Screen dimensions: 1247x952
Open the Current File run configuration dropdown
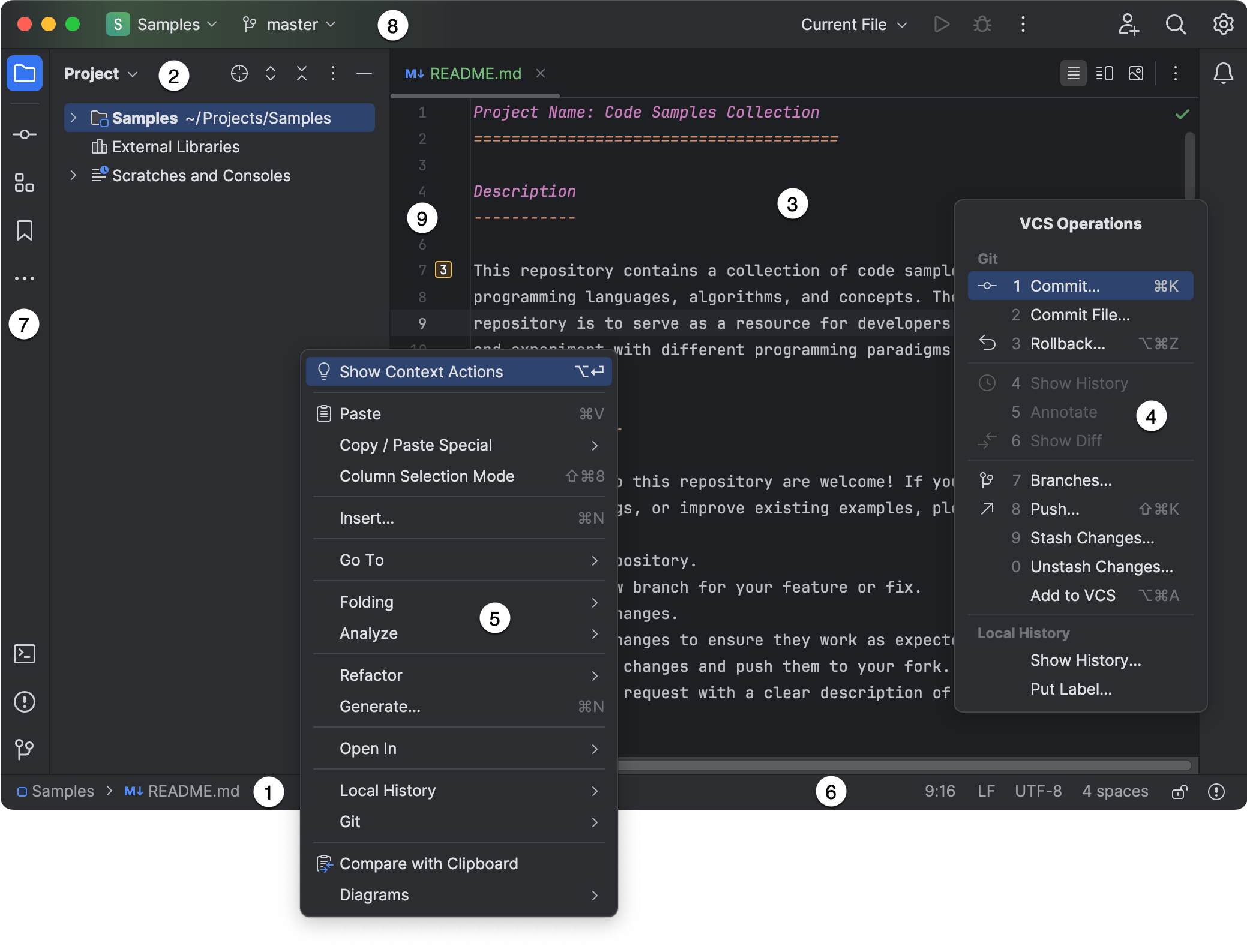(853, 25)
